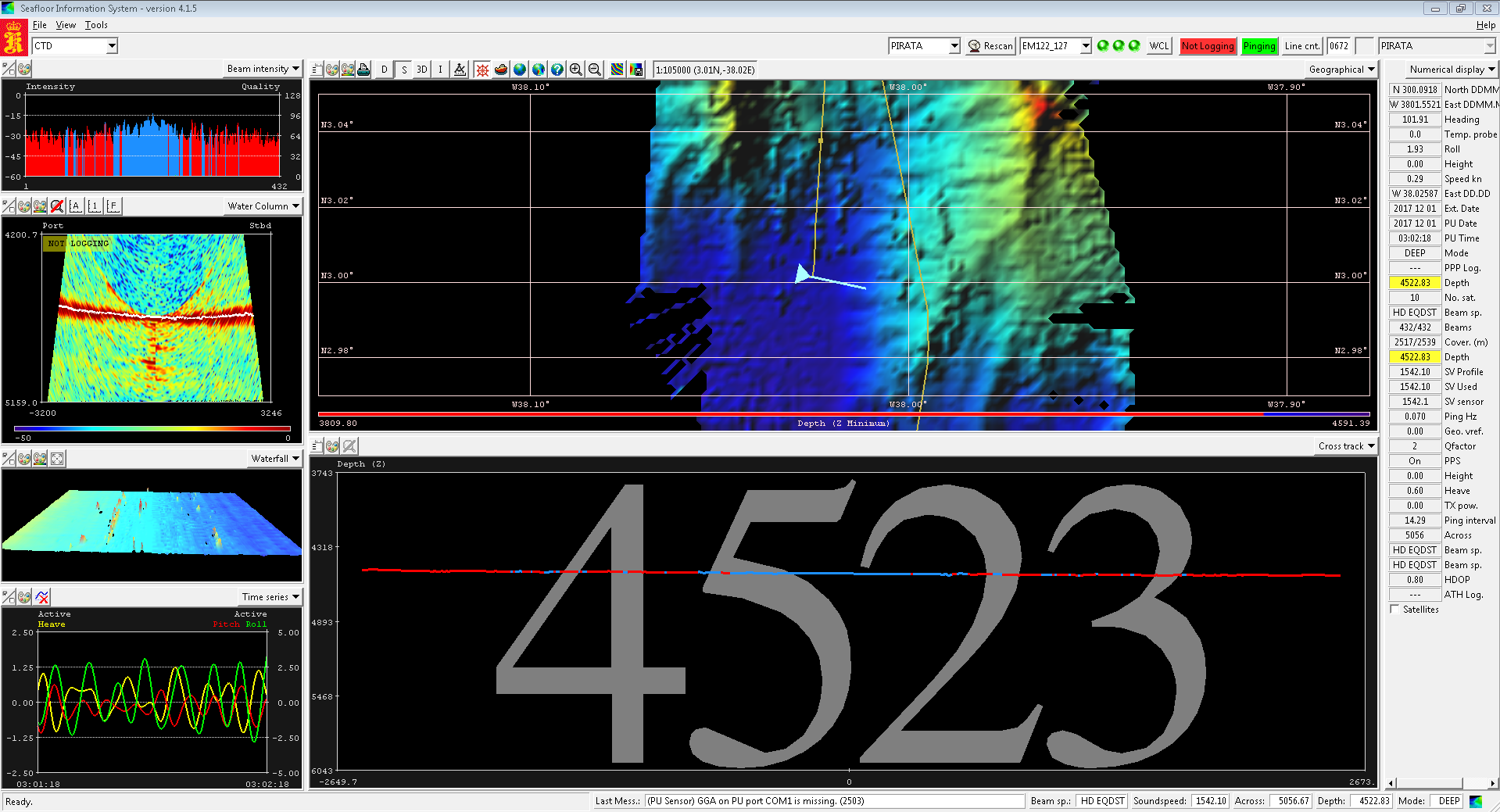This screenshot has width=1500, height=812.
Task: Click crossed-out magnifier in Water Column toolbar
Action: coord(56,206)
